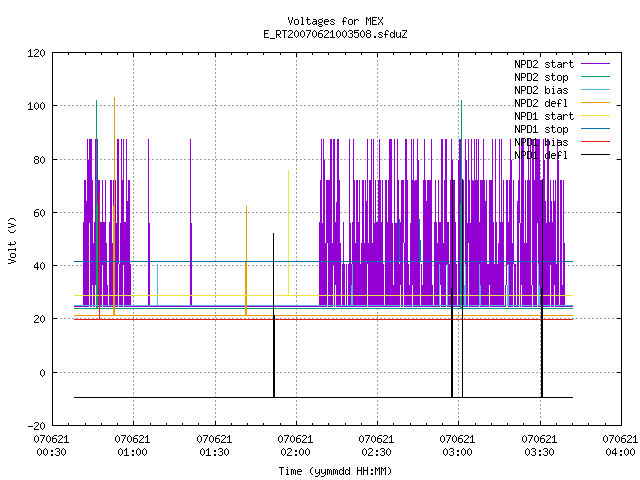Click the 'NPD1 start' legend label

coord(544,116)
